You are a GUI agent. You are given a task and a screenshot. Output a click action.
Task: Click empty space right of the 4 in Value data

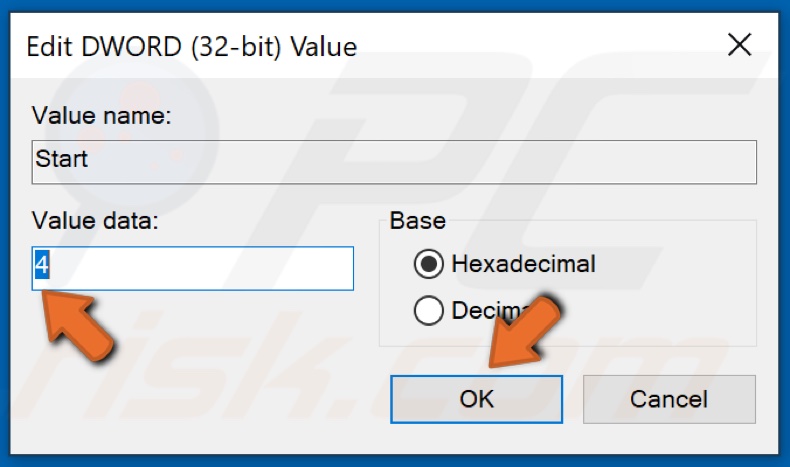click(x=202, y=269)
